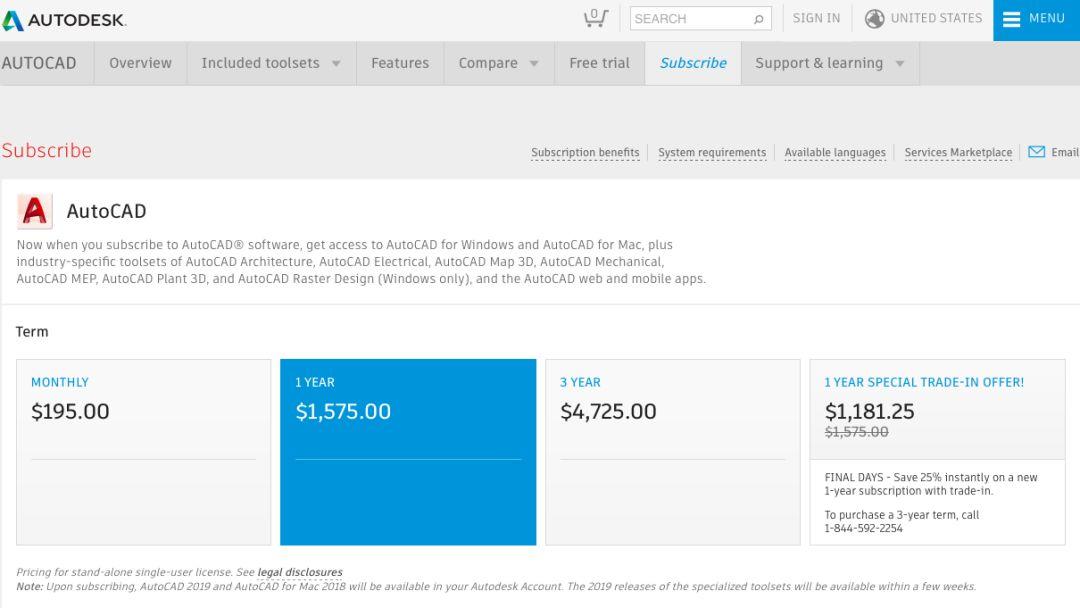This screenshot has width=1080, height=608.
Task: Open the legal disclosures link
Action: point(300,572)
